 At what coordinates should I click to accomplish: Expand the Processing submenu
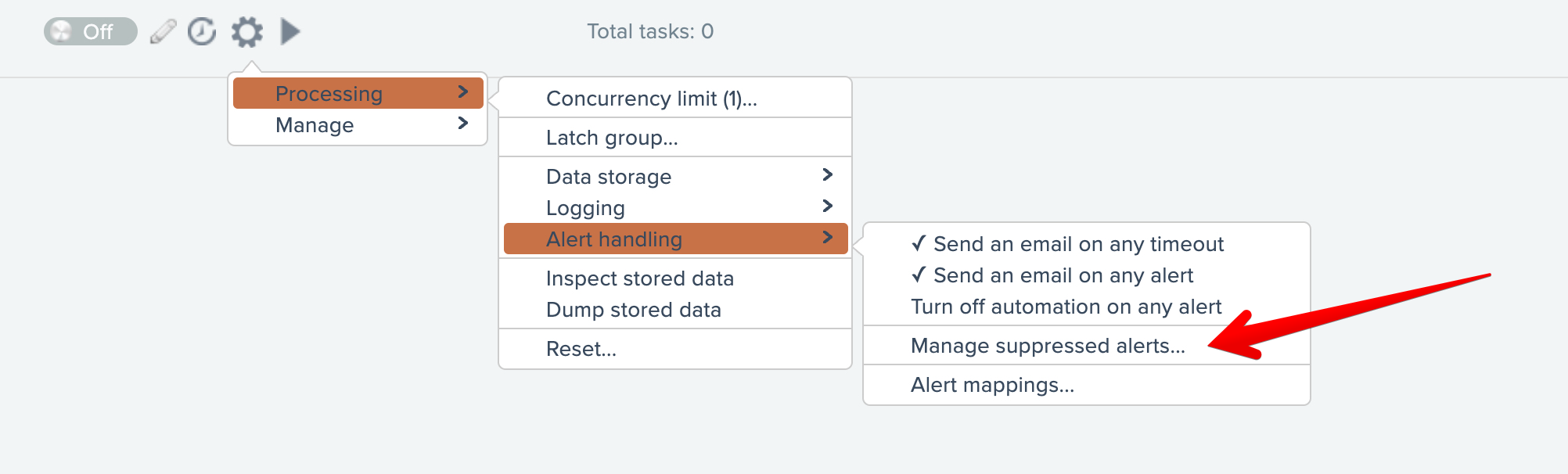[x=358, y=94]
